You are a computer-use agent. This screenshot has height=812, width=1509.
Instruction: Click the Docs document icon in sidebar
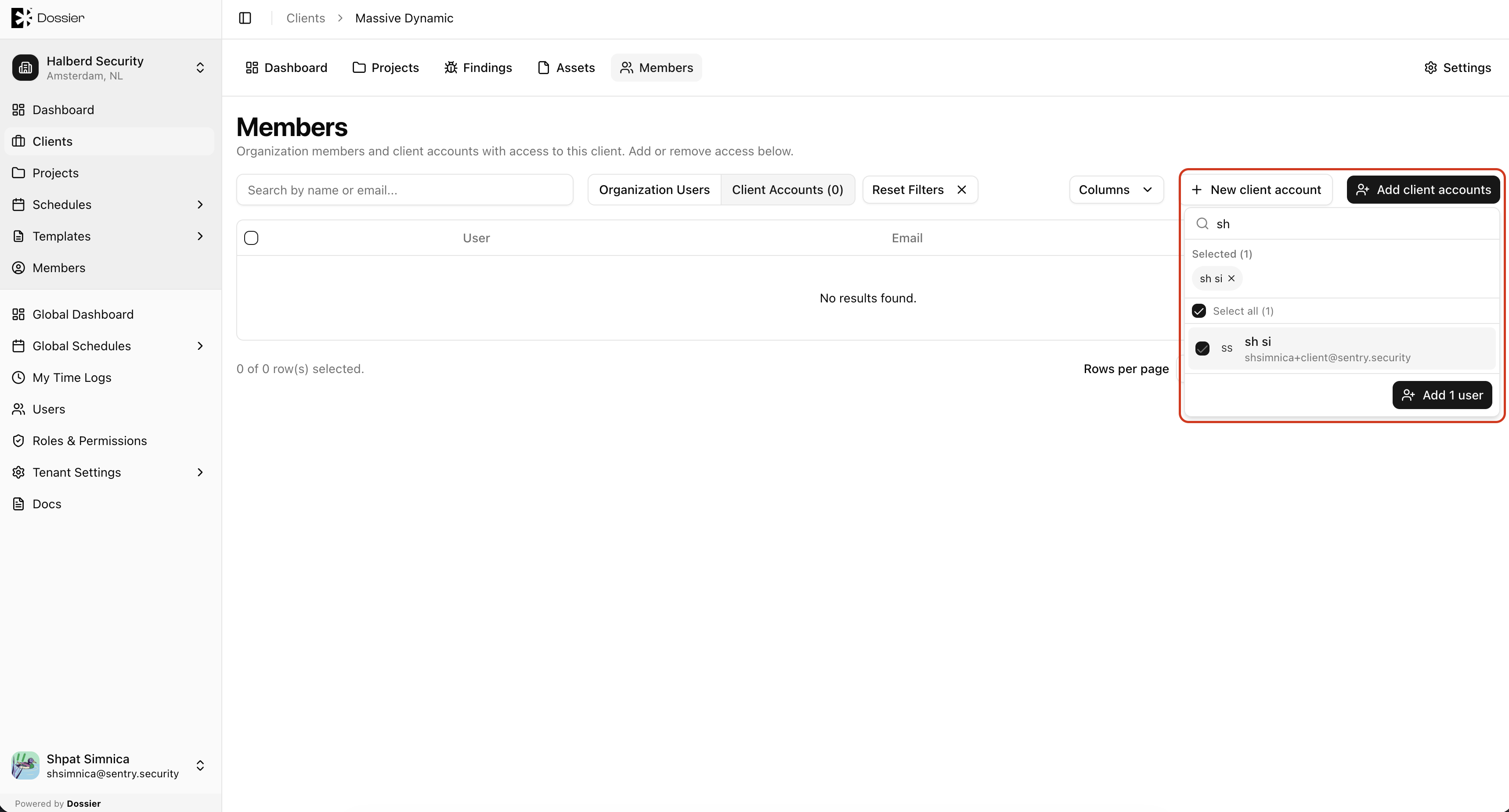[19, 504]
